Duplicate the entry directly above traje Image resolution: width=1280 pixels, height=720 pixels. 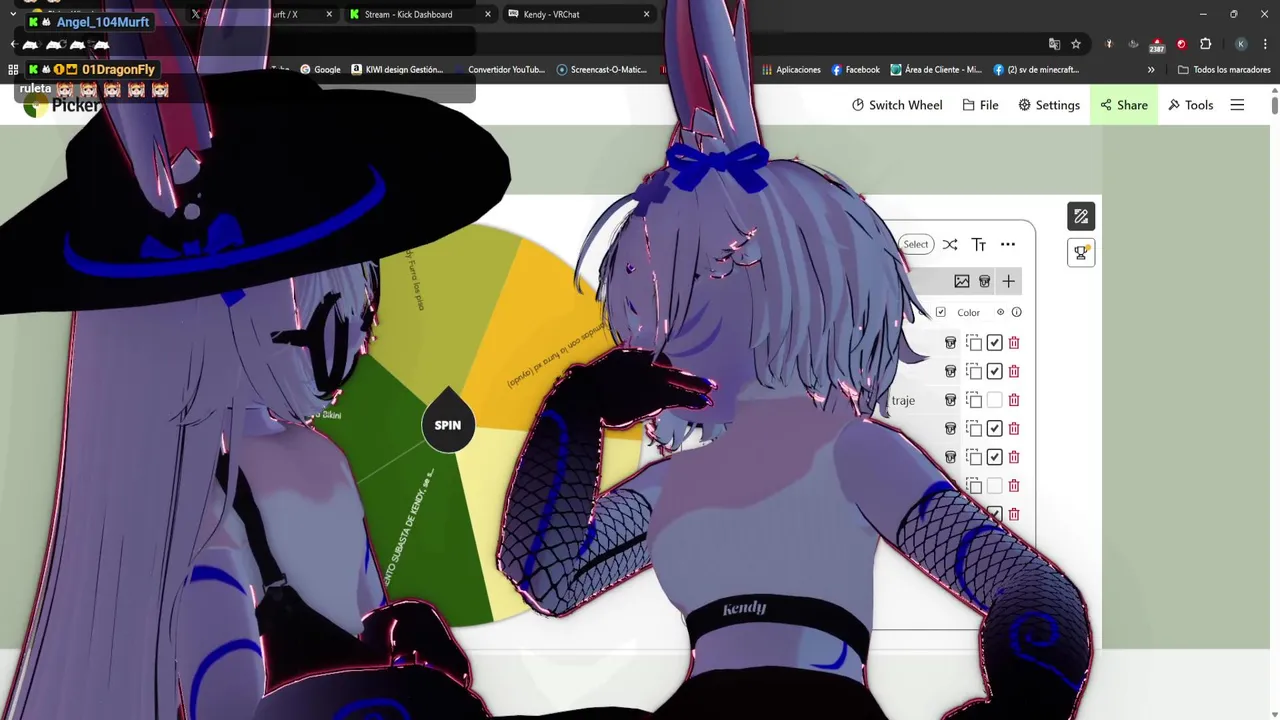(x=974, y=371)
